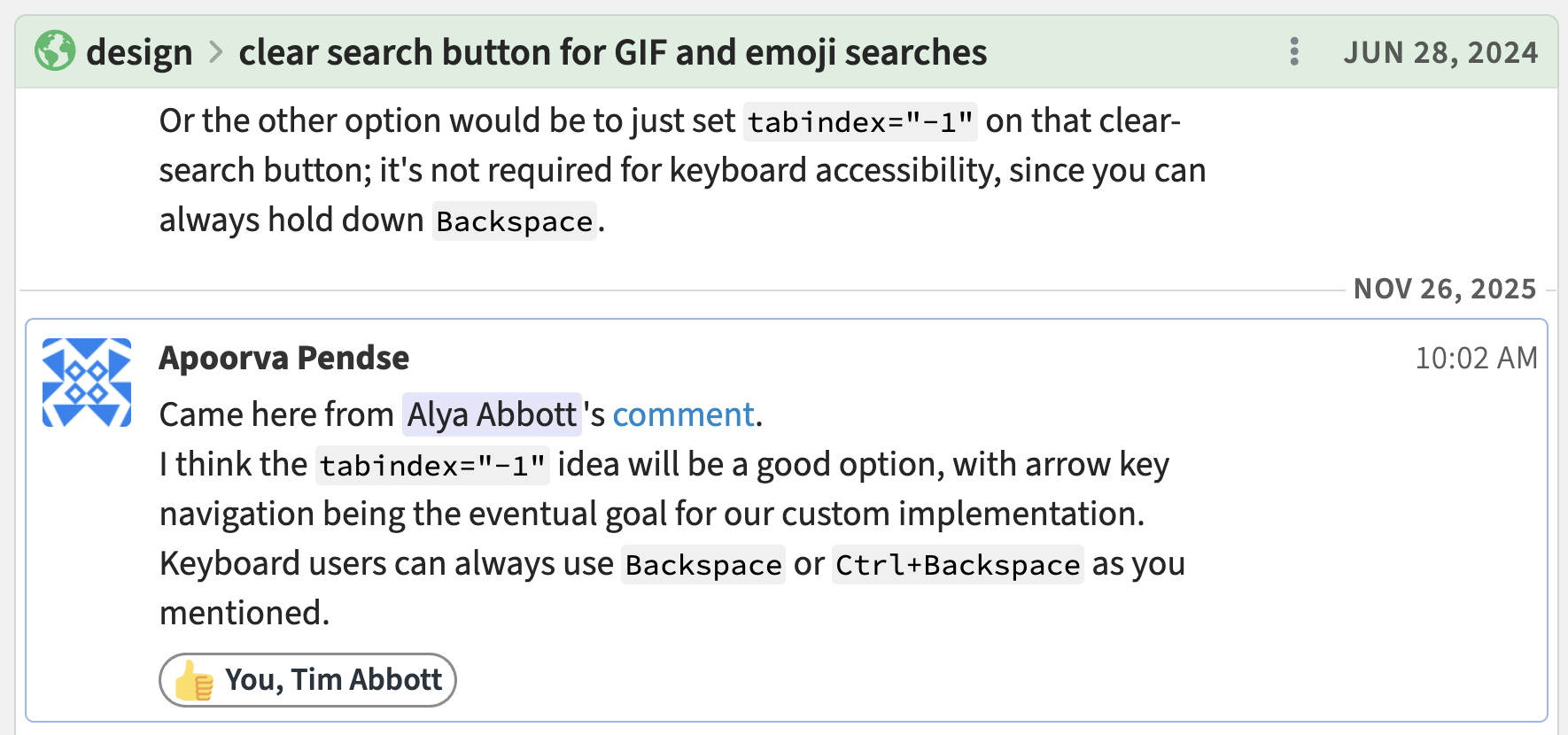Click Backspace code after "always hold down"
Screen dimensions: 1568x735
514,220
